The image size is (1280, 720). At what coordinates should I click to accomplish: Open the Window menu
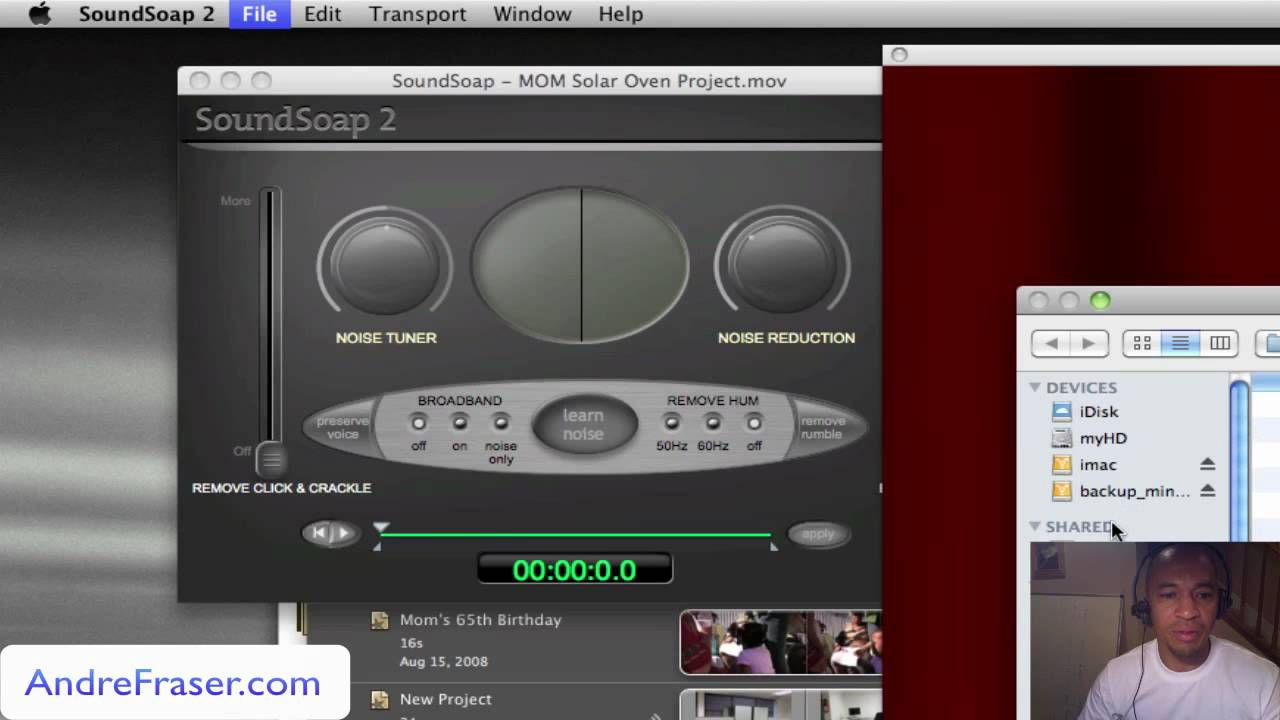coord(532,14)
